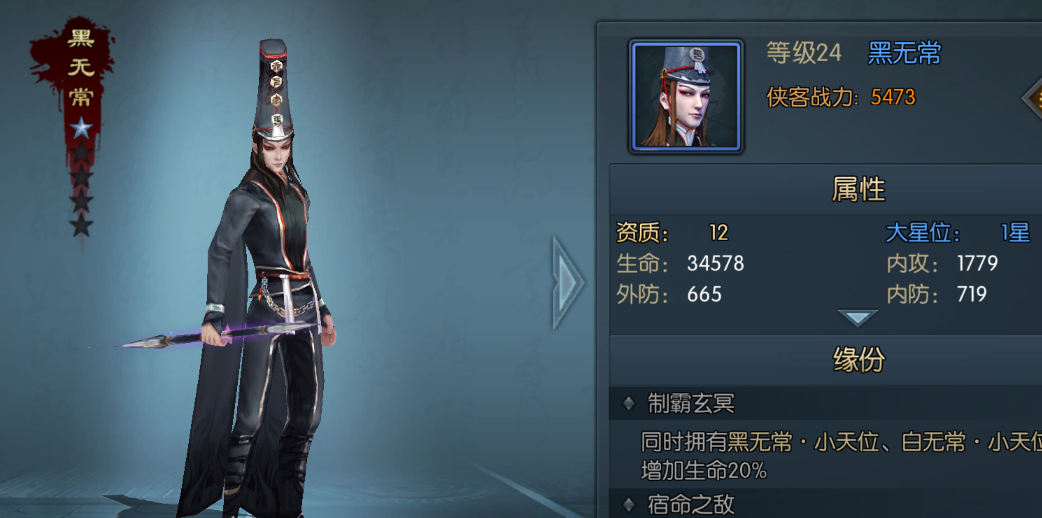Click the second dark star on the banner
1042x518 pixels.
click(81, 178)
